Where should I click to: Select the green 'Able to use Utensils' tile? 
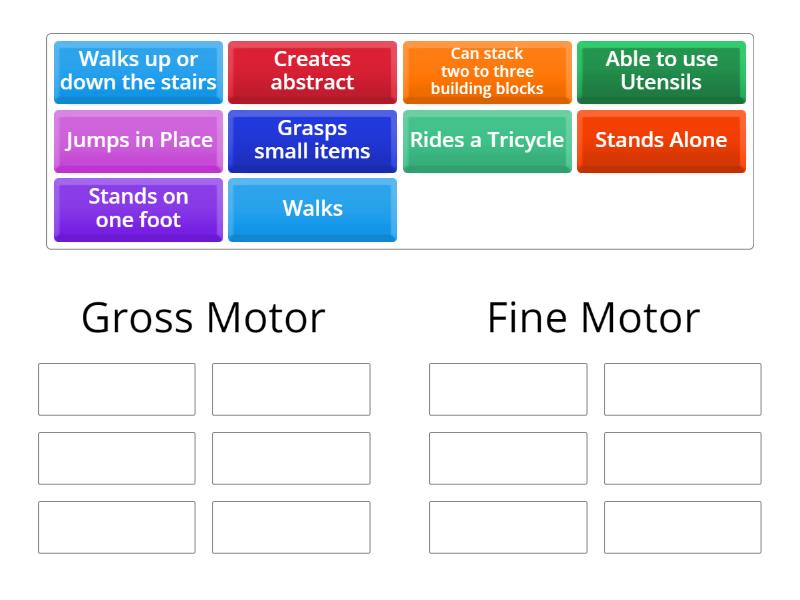661,71
